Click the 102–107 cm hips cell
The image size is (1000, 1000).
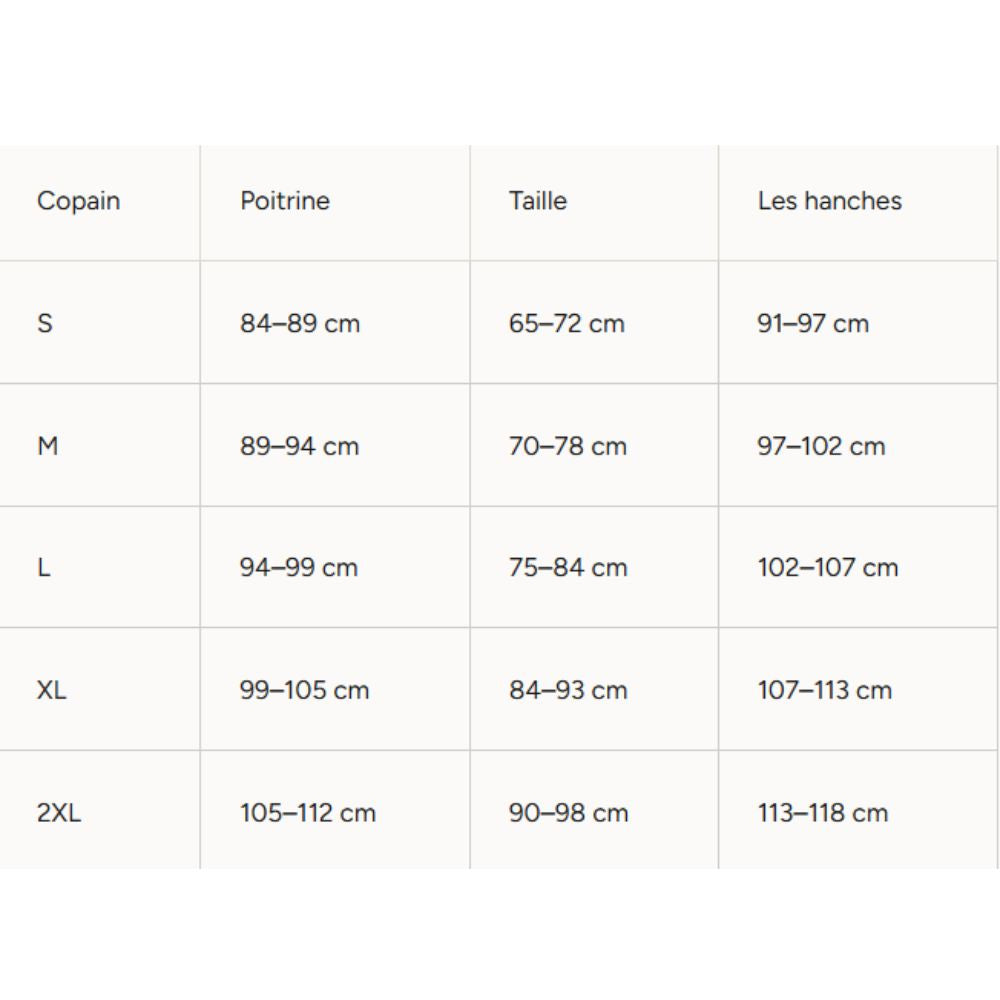click(828, 568)
